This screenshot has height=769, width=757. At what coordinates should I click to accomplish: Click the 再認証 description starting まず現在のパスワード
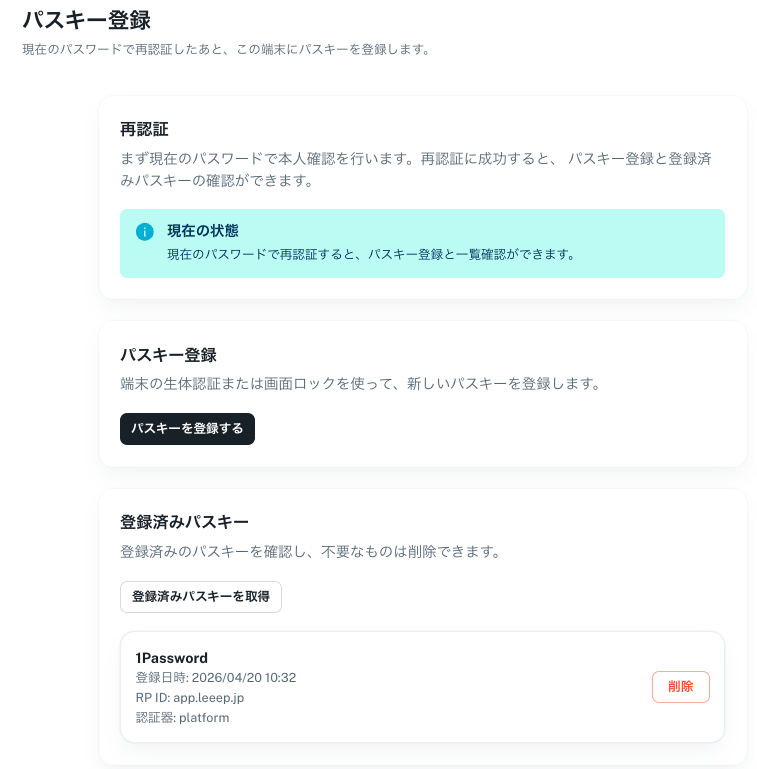[x=416, y=170]
